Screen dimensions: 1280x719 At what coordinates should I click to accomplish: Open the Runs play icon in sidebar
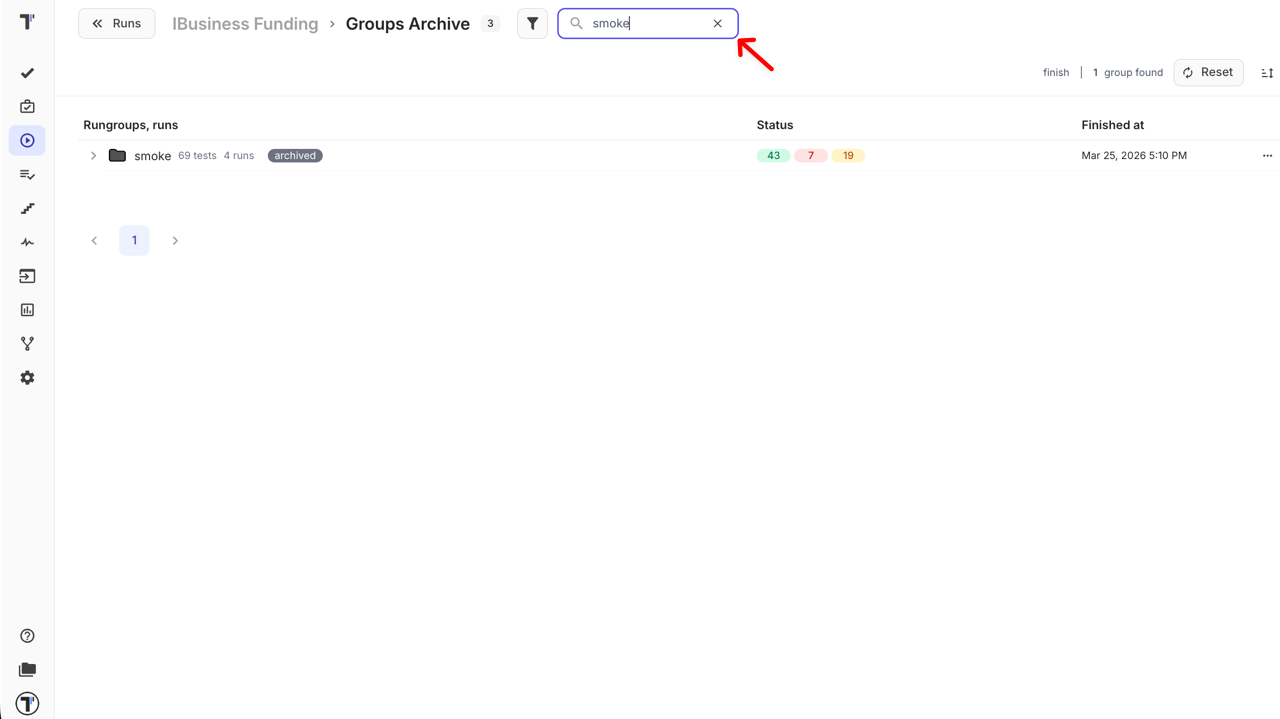[27, 141]
